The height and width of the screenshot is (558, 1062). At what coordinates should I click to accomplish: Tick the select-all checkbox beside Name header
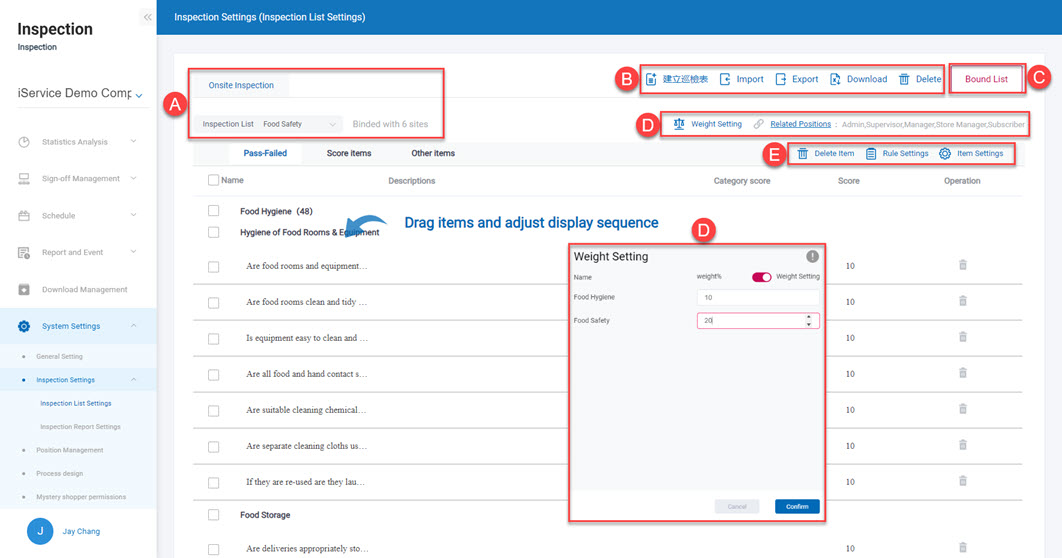point(213,181)
